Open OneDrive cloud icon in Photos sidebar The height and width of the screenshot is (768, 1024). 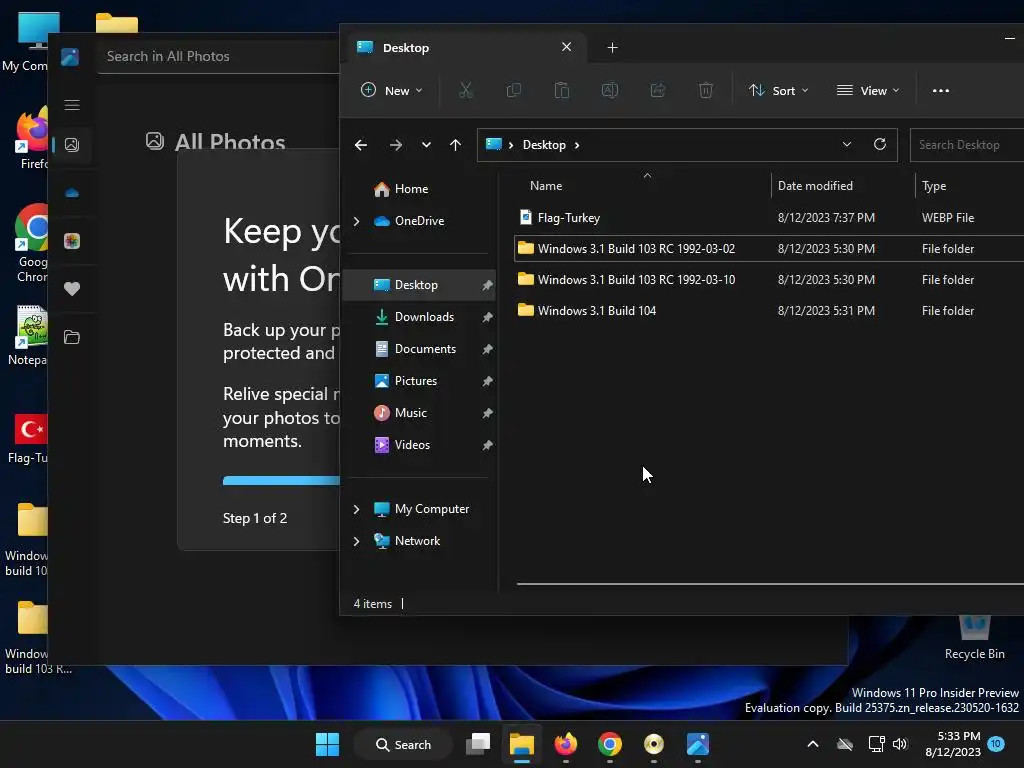coord(72,193)
